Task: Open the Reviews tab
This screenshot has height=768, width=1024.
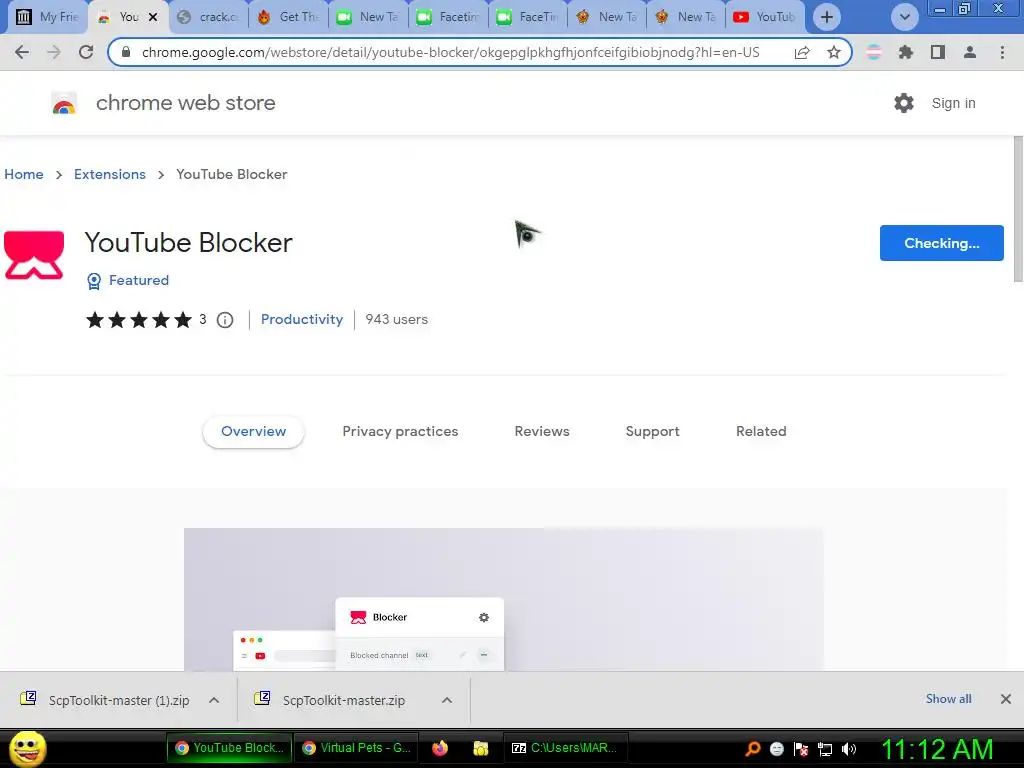Action: point(542,432)
